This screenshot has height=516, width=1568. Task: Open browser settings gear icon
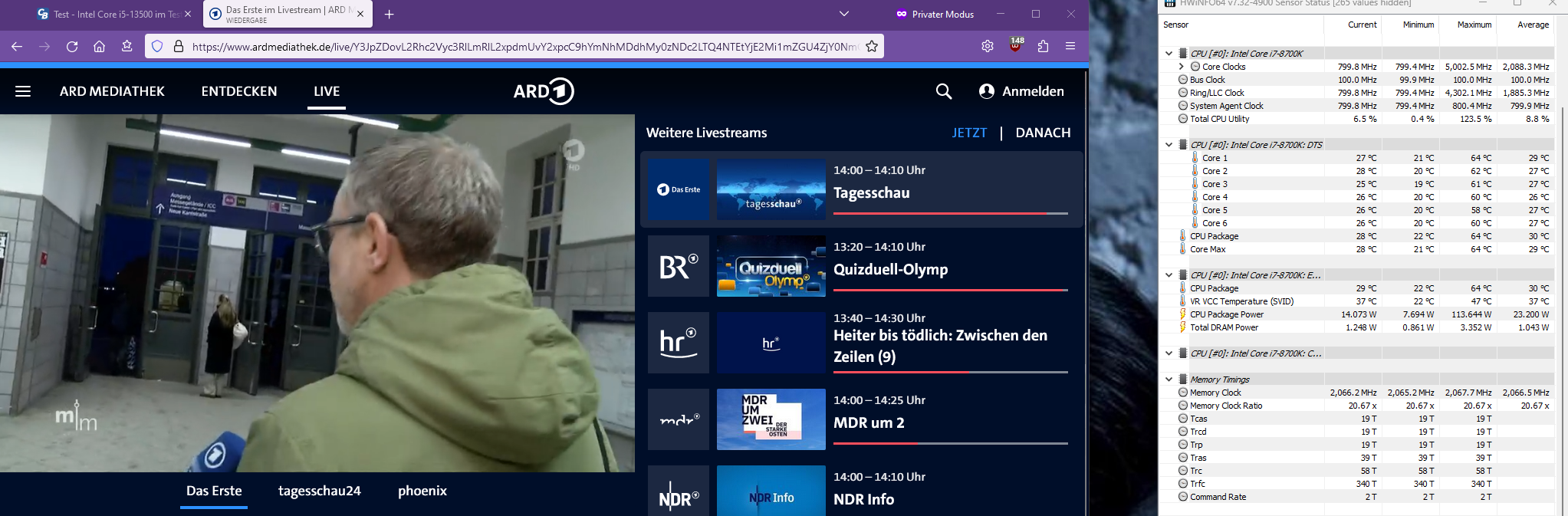tap(988, 46)
